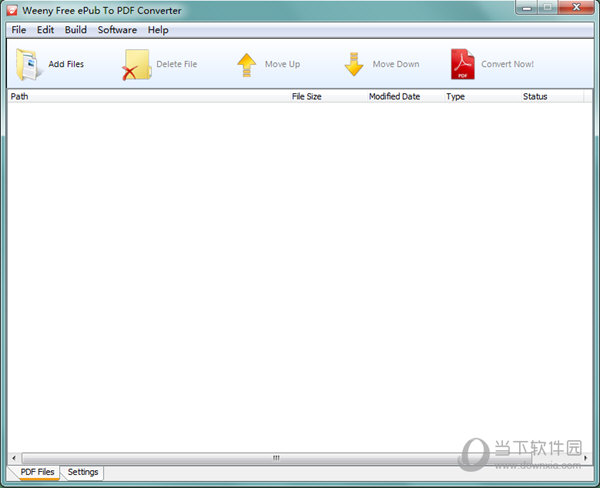
Task: Click the red PDF Convert Now icon
Action: (x=463, y=64)
